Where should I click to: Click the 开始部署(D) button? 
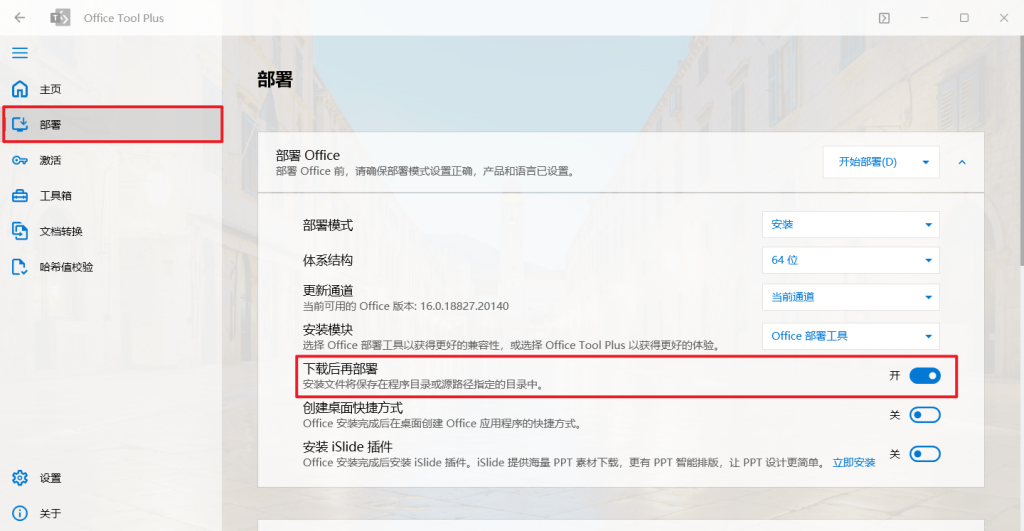click(867, 162)
